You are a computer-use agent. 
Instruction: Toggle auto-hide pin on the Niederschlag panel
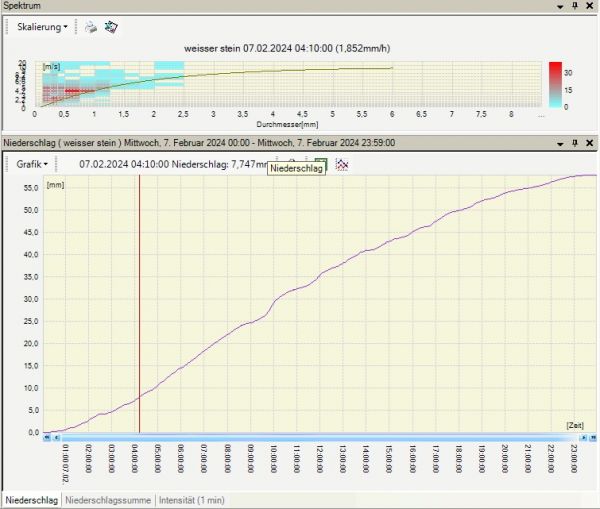click(575, 143)
